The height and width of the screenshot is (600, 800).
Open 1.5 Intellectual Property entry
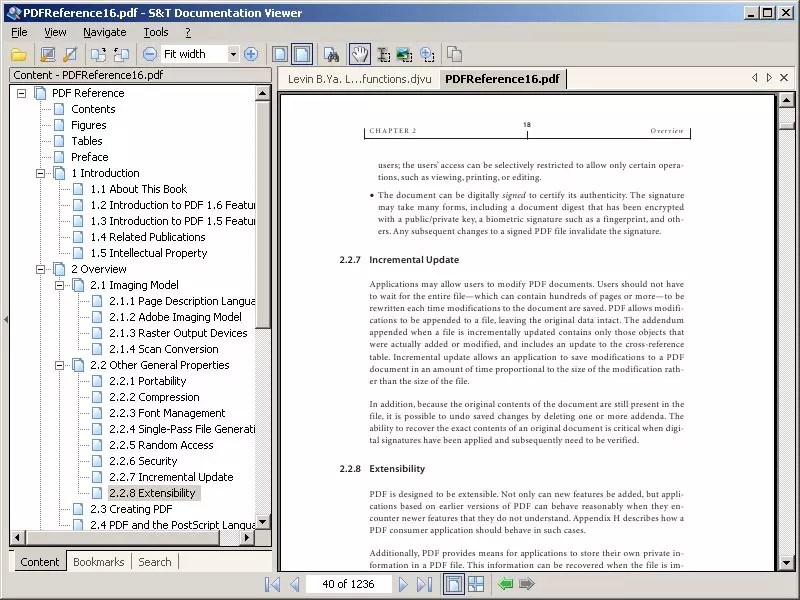click(149, 253)
